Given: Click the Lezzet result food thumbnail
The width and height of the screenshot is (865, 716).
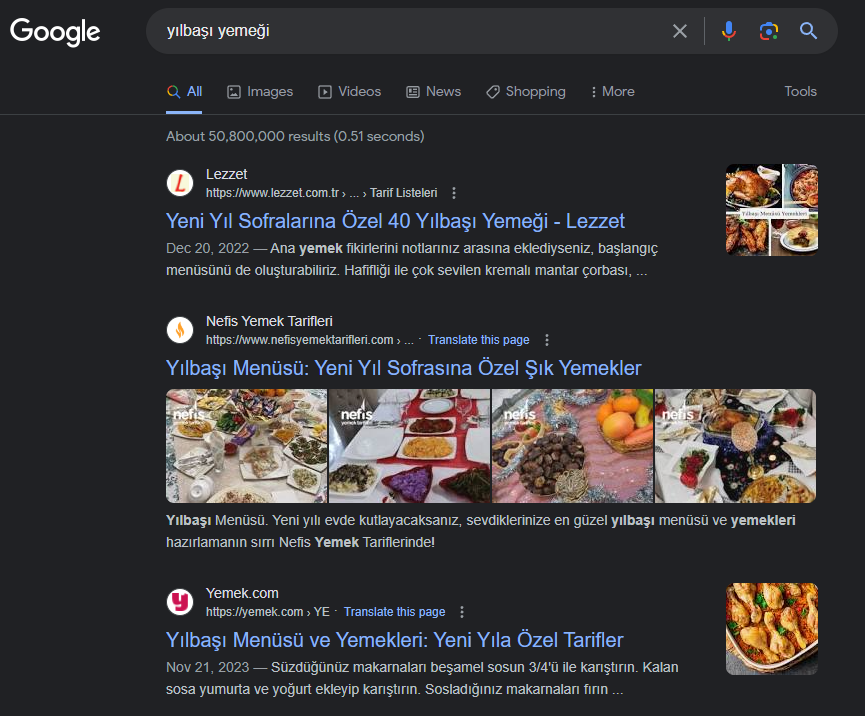Looking at the screenshot, I should coord(772,210).
